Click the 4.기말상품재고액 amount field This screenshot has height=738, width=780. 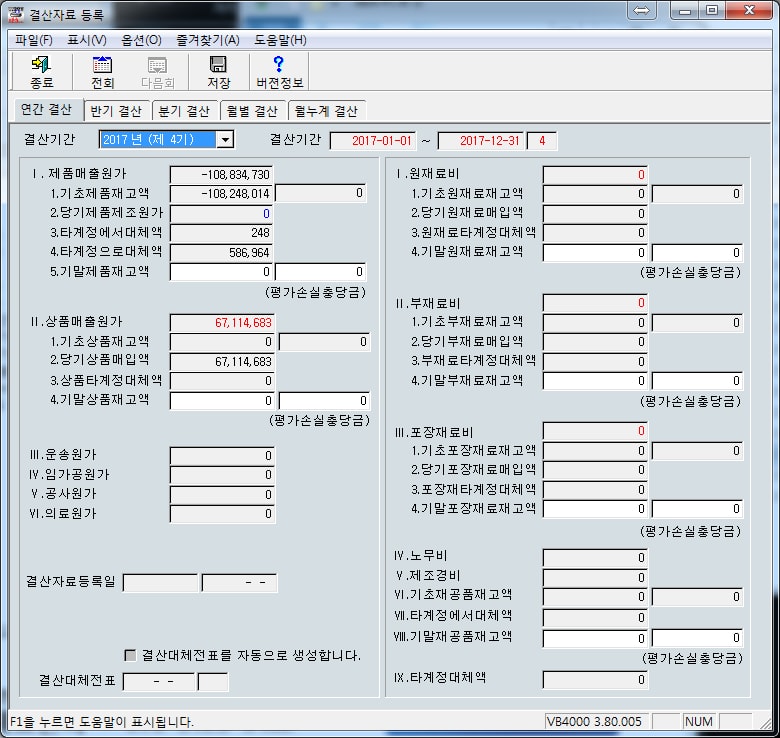tap(222, 400)
